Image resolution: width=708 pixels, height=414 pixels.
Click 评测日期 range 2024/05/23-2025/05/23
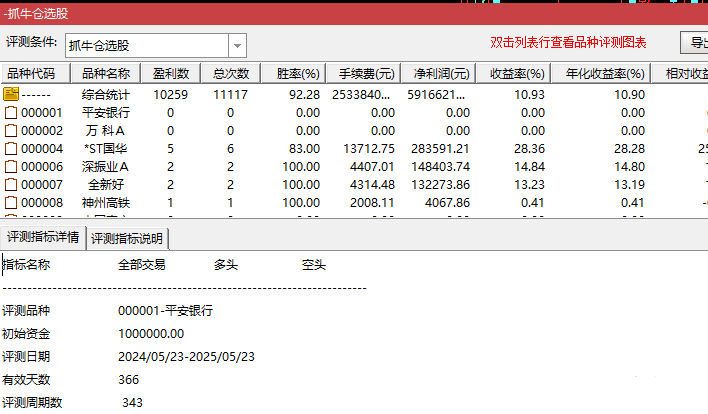[x=186, y=357]
